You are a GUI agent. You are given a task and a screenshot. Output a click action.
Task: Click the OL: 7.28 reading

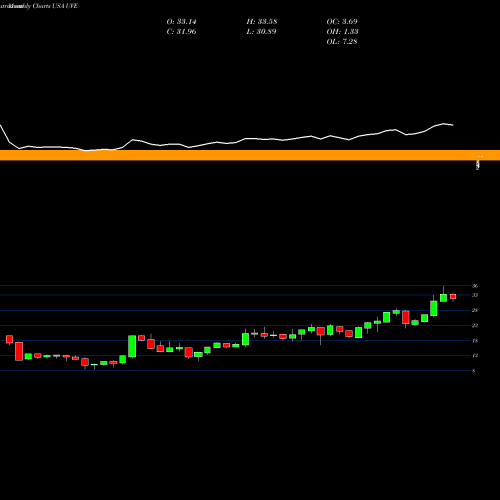point(342,42)
